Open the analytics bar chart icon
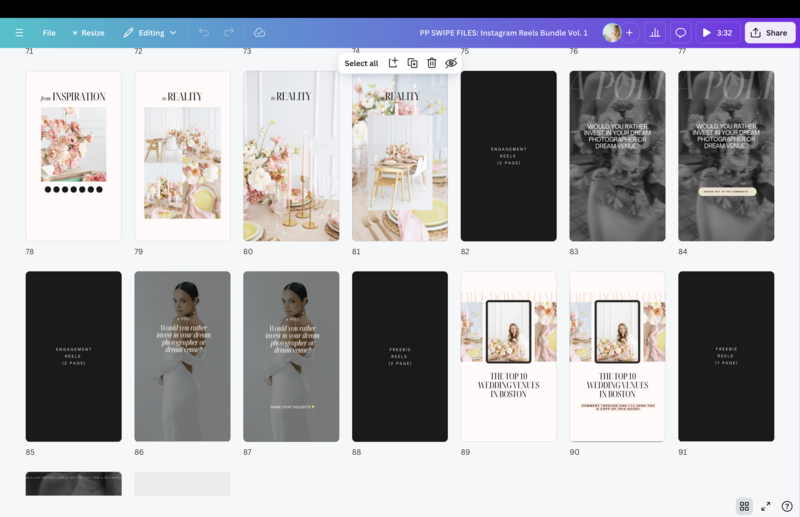Screen dimensions: 800x517 [655, 33]
